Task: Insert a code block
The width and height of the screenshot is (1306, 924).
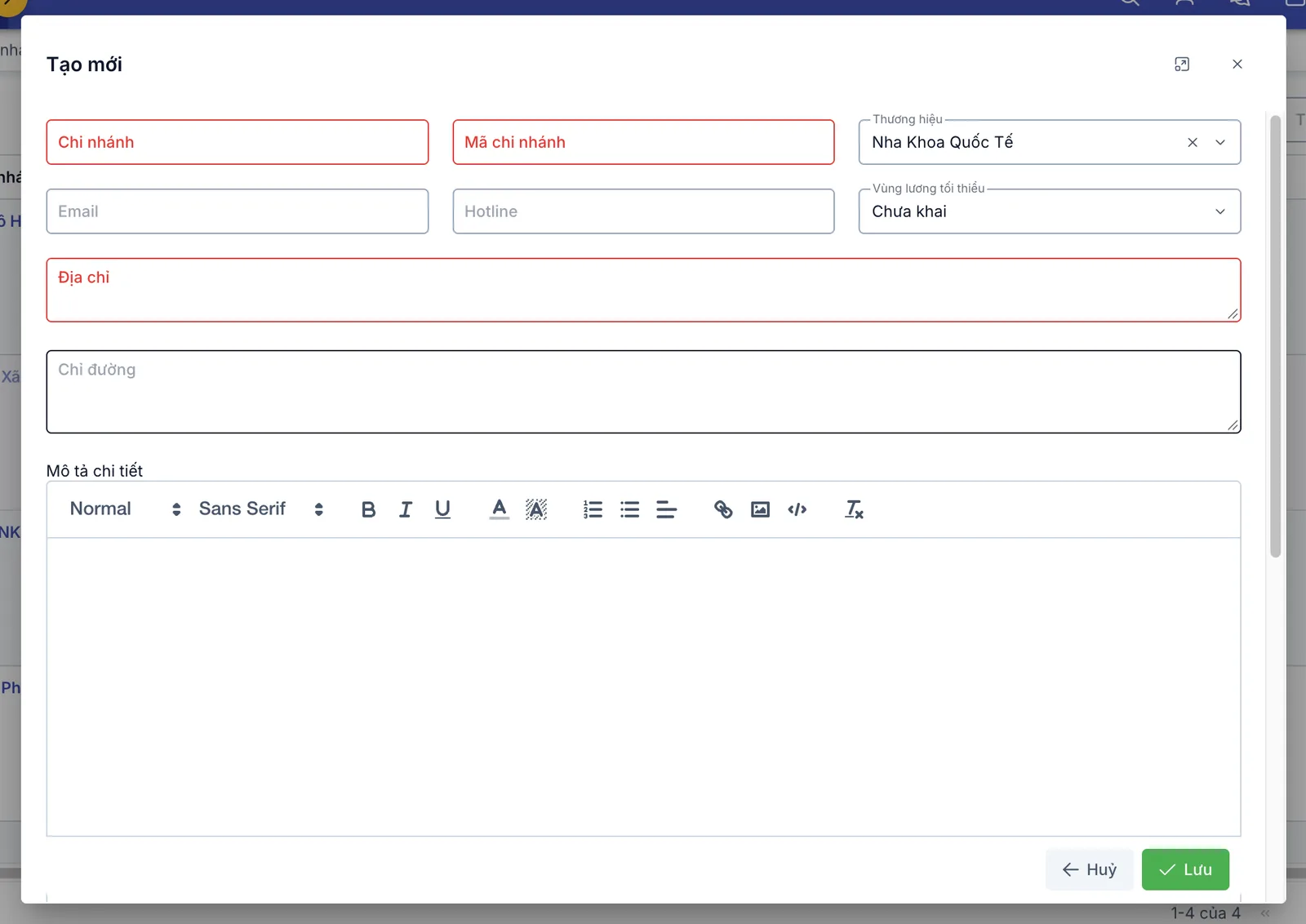Action: pyautogui.click(x=797, y=509)
